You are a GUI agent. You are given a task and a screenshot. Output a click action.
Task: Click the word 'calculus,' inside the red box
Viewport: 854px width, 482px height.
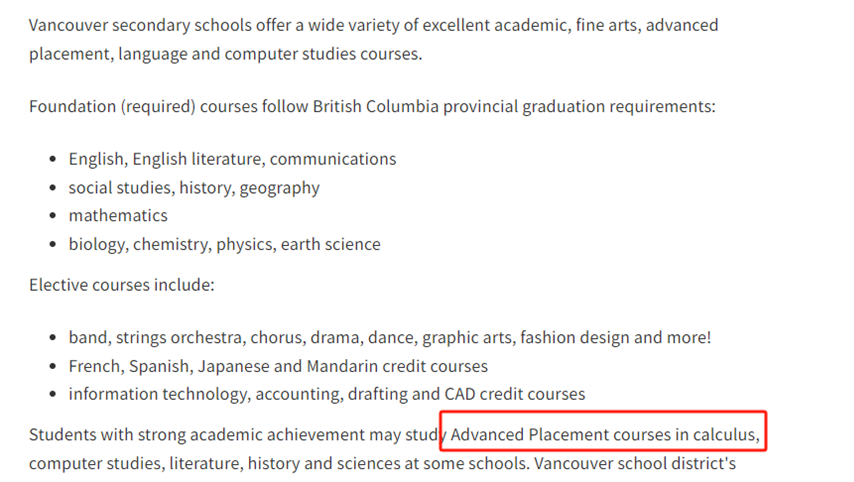[x=726, y=435]
